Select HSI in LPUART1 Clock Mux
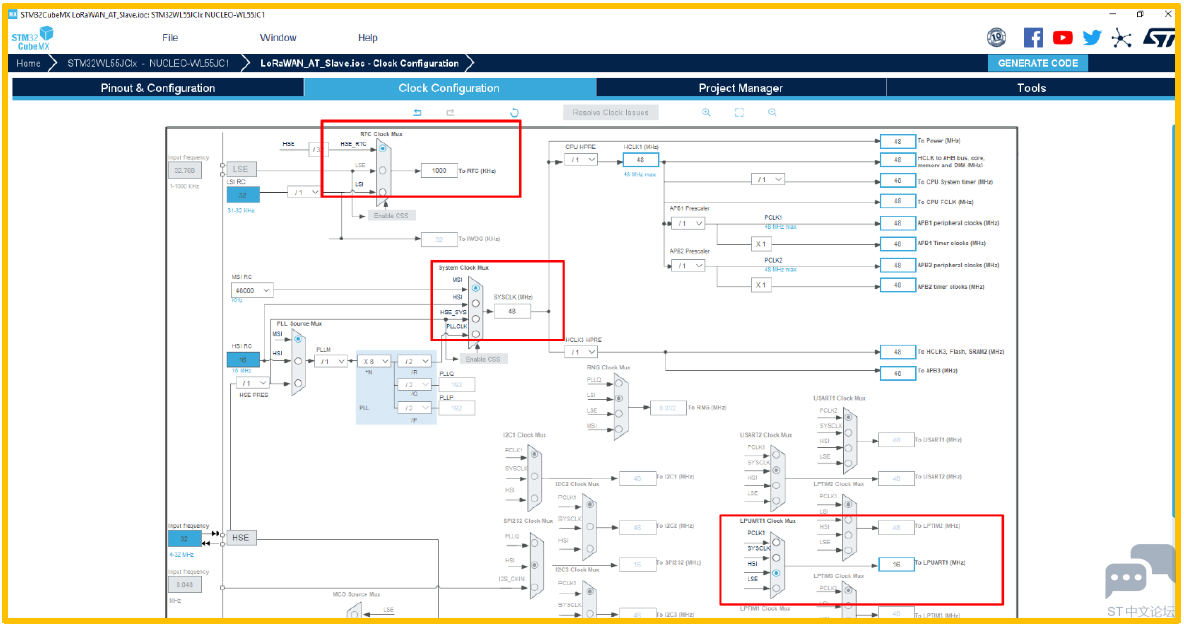 [776, 573]
